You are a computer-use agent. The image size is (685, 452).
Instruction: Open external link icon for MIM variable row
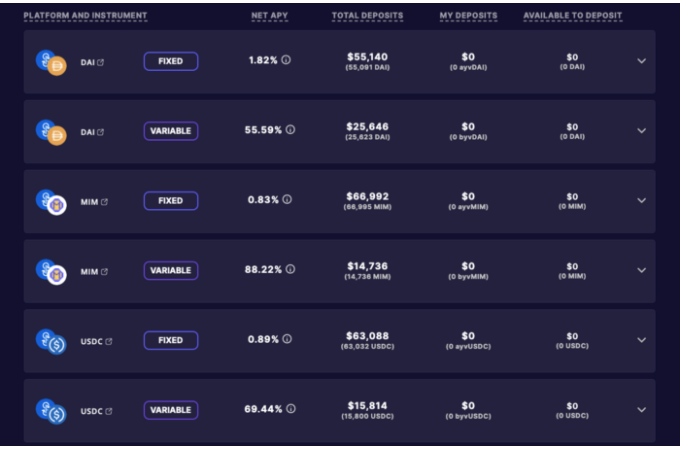104,271
